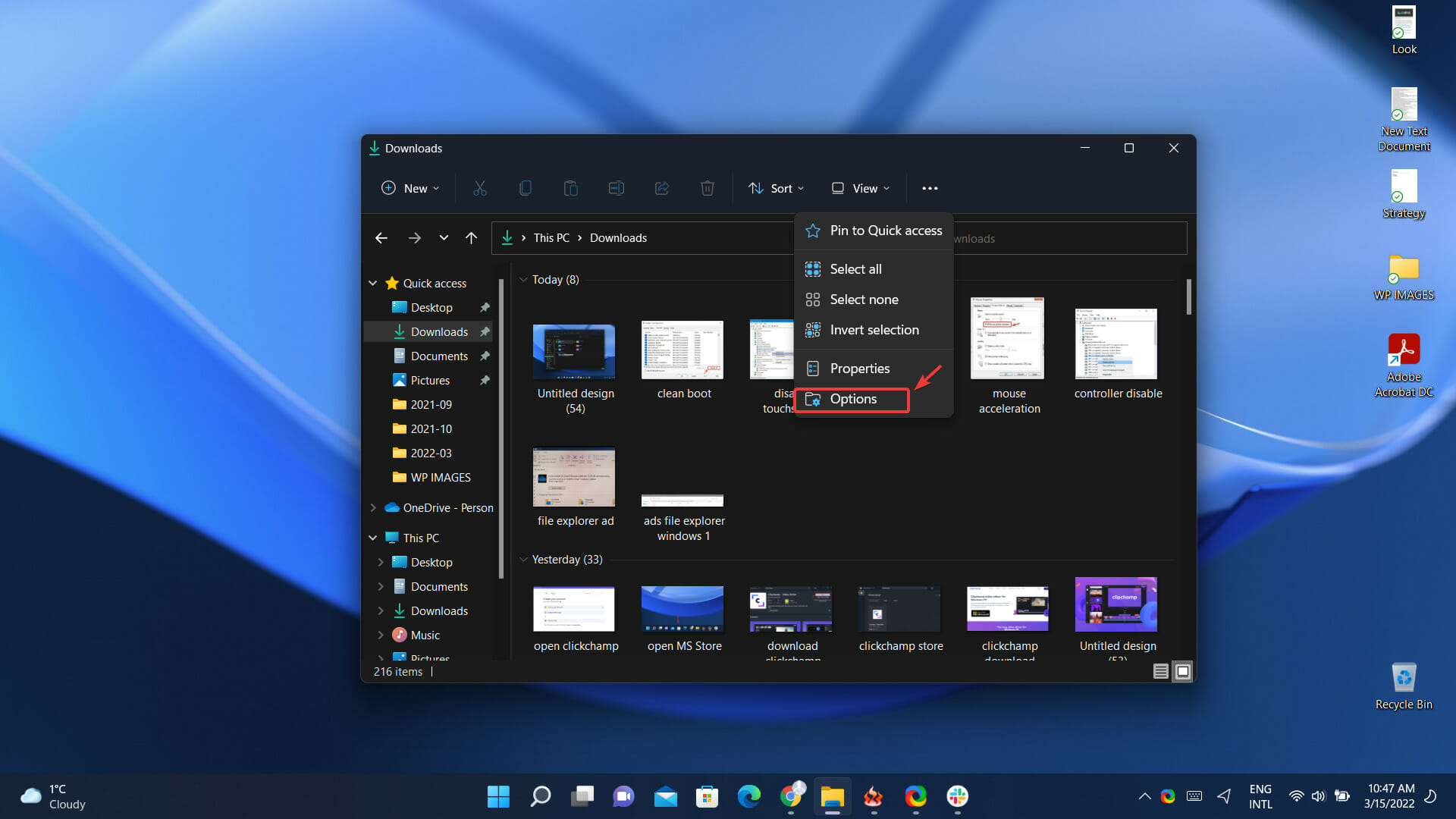
Task: Click Pin to Quick access entry
Action: 885,231
